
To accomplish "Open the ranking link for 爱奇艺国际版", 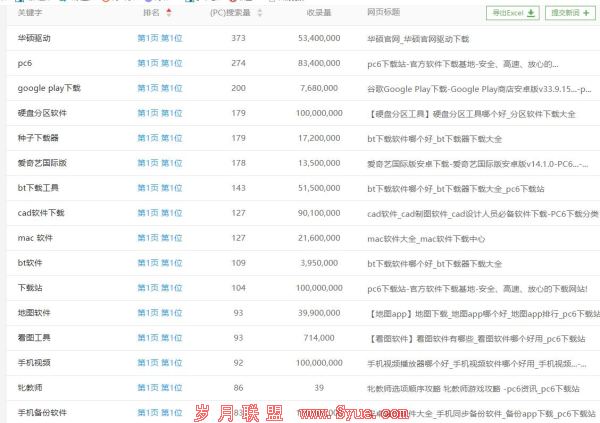I will (160, 163).
